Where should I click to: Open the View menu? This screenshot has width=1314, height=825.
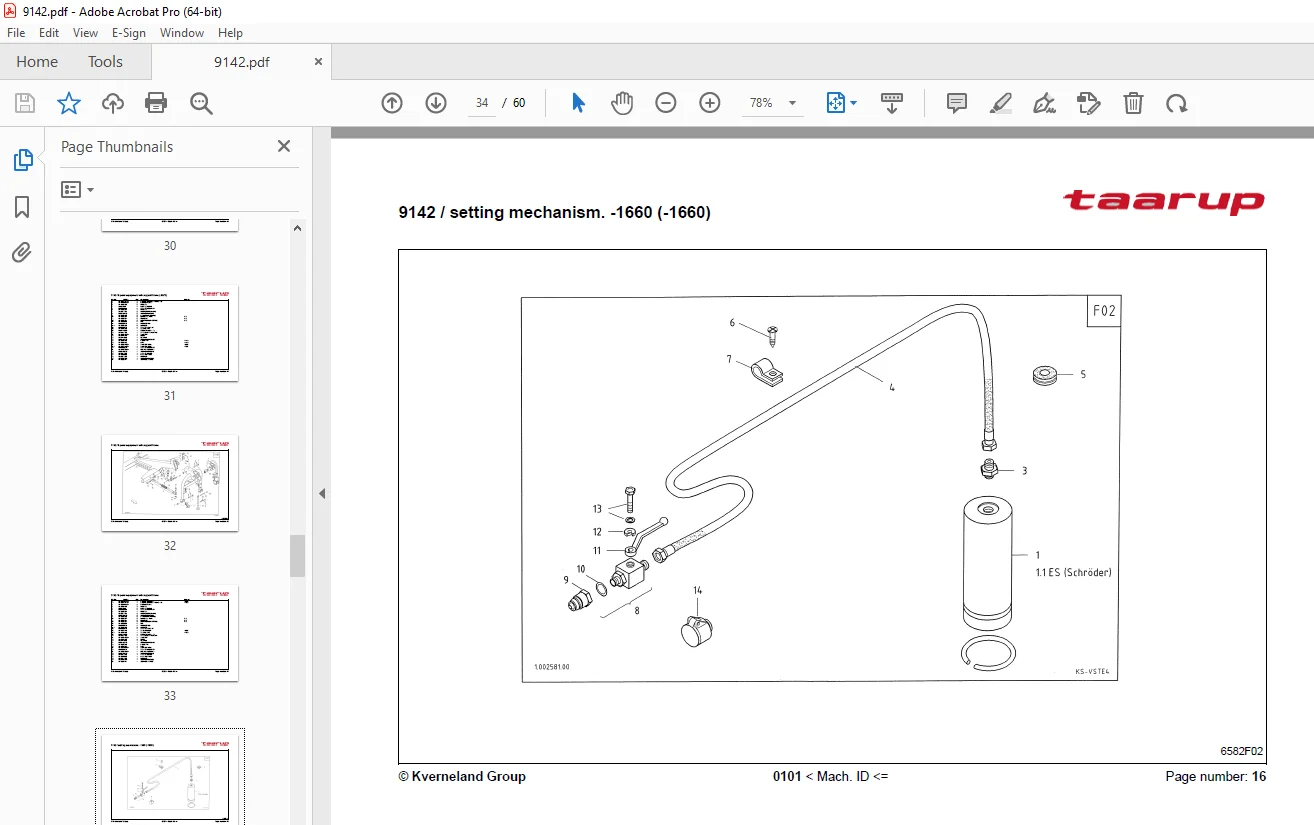pos(85,33)
